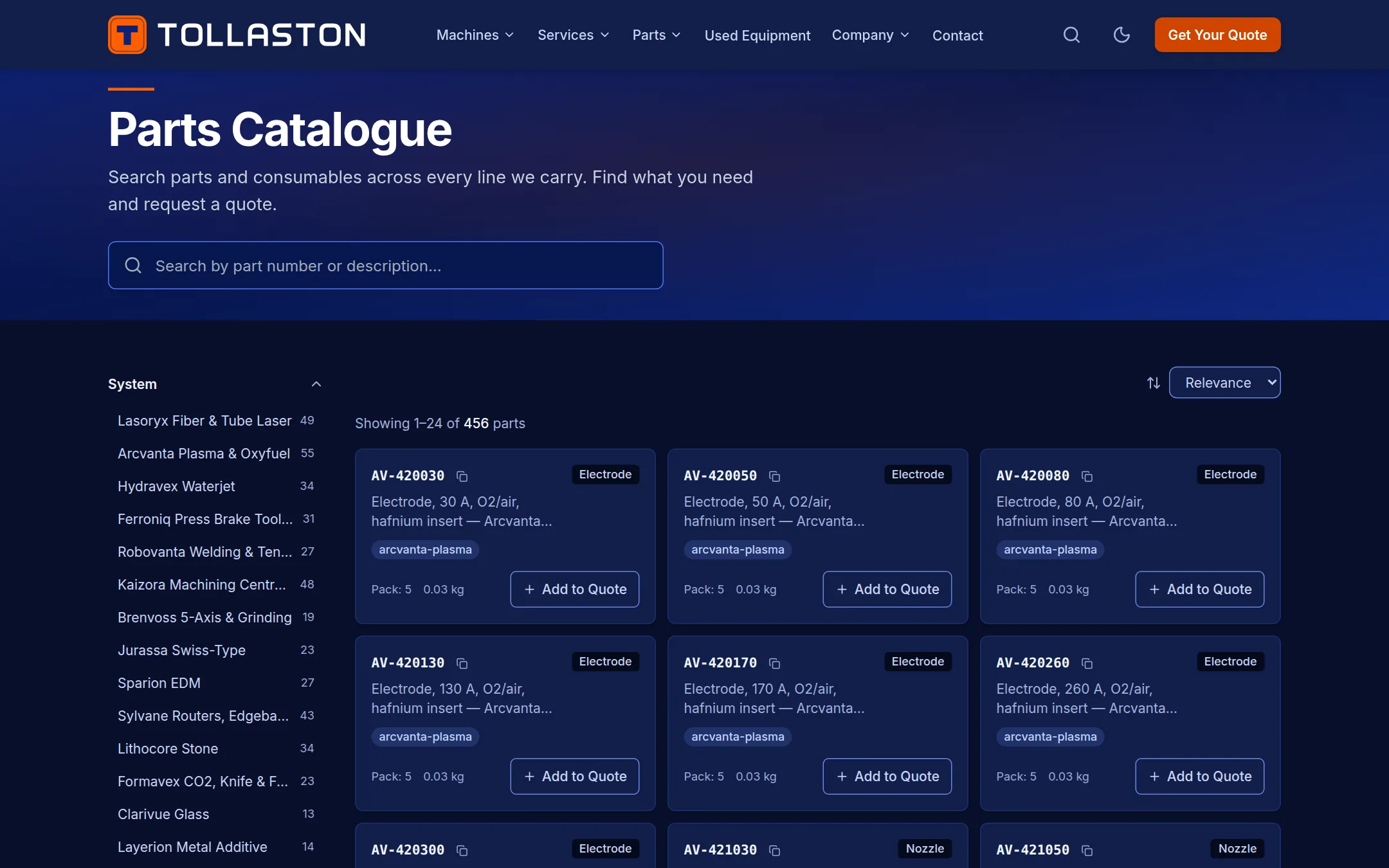Open the Electrode 170 A description
Screen dimensions: 1389x868
(x=774, y=698)
